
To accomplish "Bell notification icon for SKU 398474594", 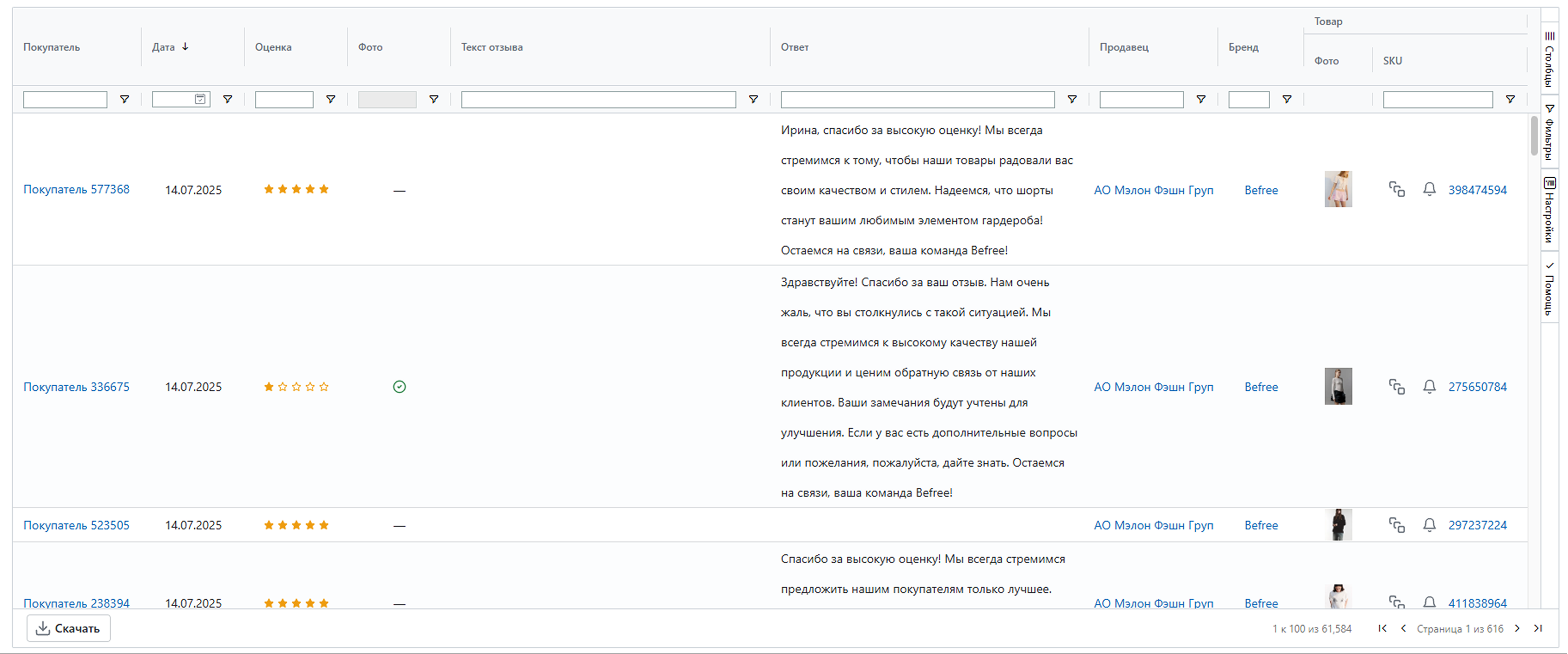I will [x=1429, y=189].
